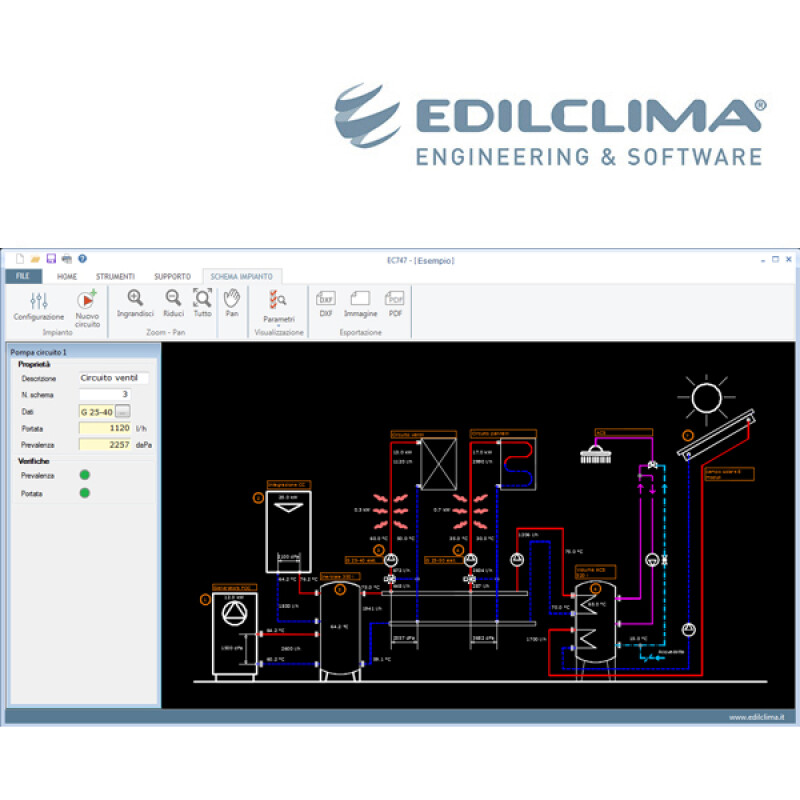Select the solar collector panel in the schema
Image resolution: width=800 pixels, height=800 pixels.
(x=716, y=433)
